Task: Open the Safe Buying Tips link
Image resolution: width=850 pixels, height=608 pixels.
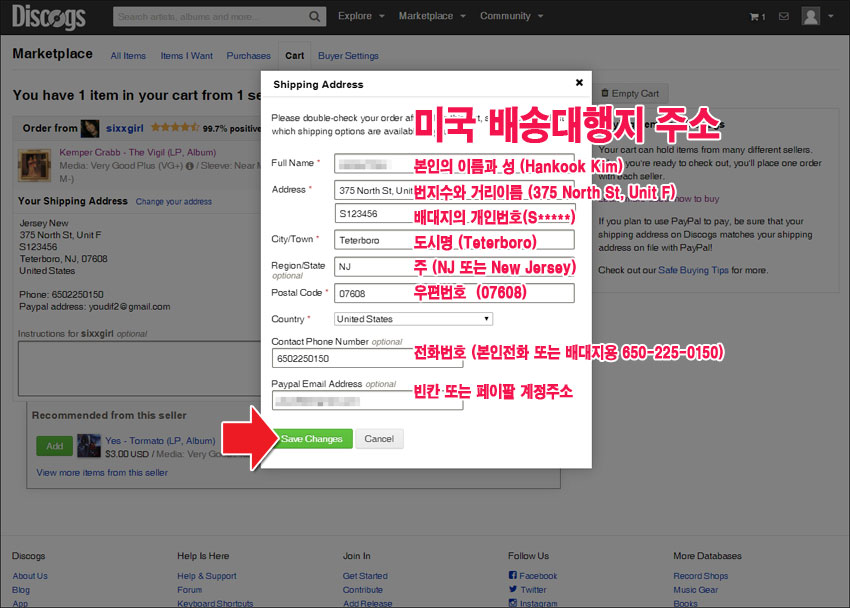Action: pos(693,270)
